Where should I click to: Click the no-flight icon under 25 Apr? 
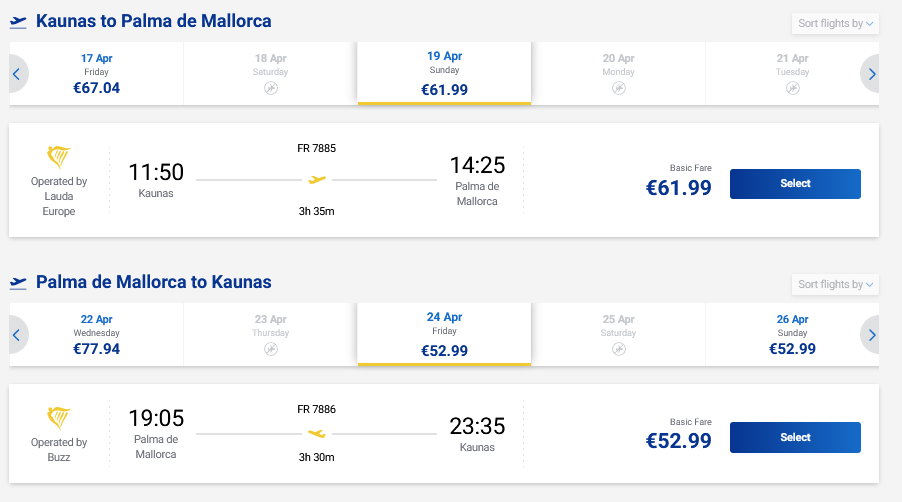[618, 349]
